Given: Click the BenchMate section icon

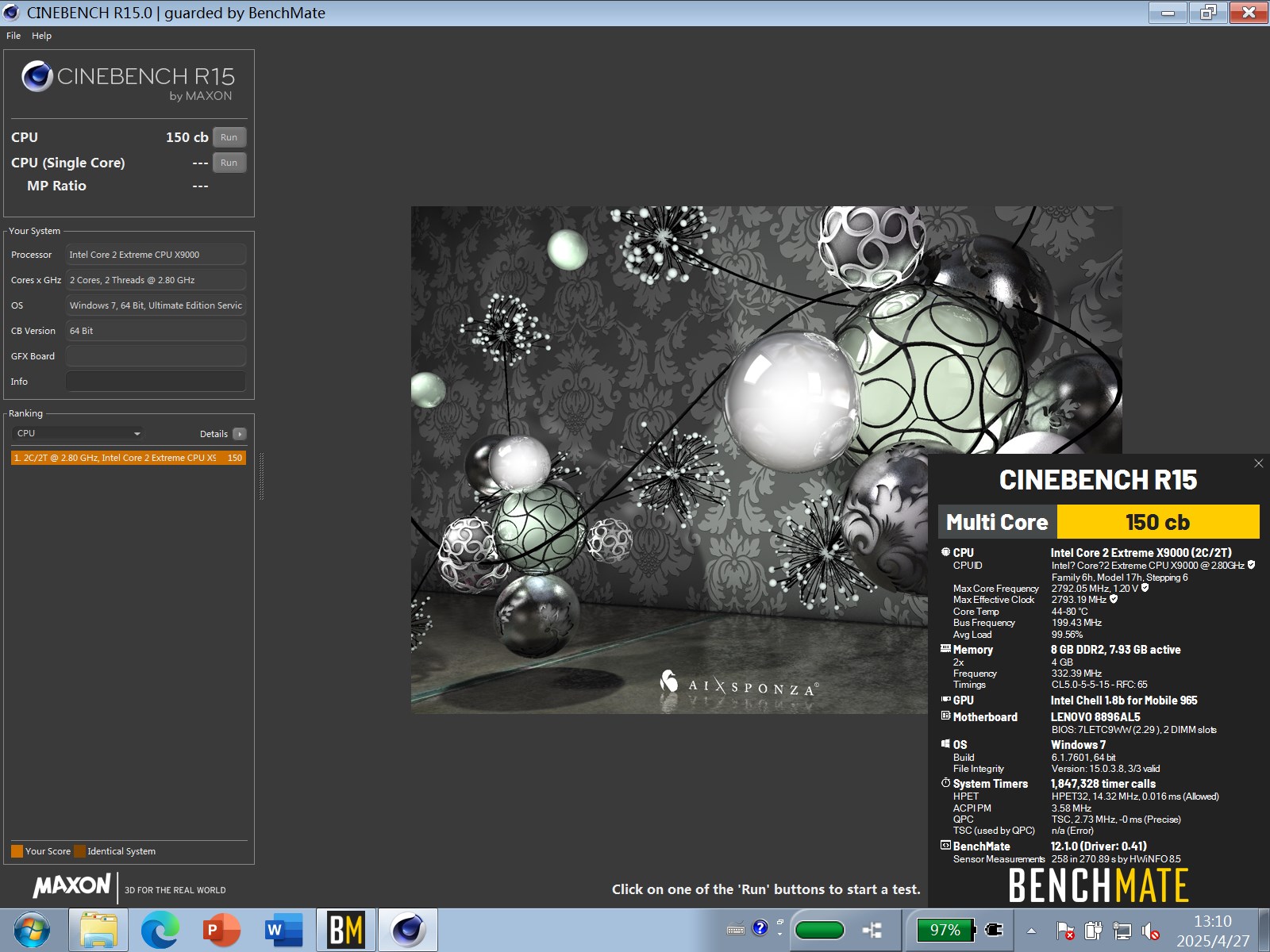Looking at the screenshot, I should click(945, 846).
